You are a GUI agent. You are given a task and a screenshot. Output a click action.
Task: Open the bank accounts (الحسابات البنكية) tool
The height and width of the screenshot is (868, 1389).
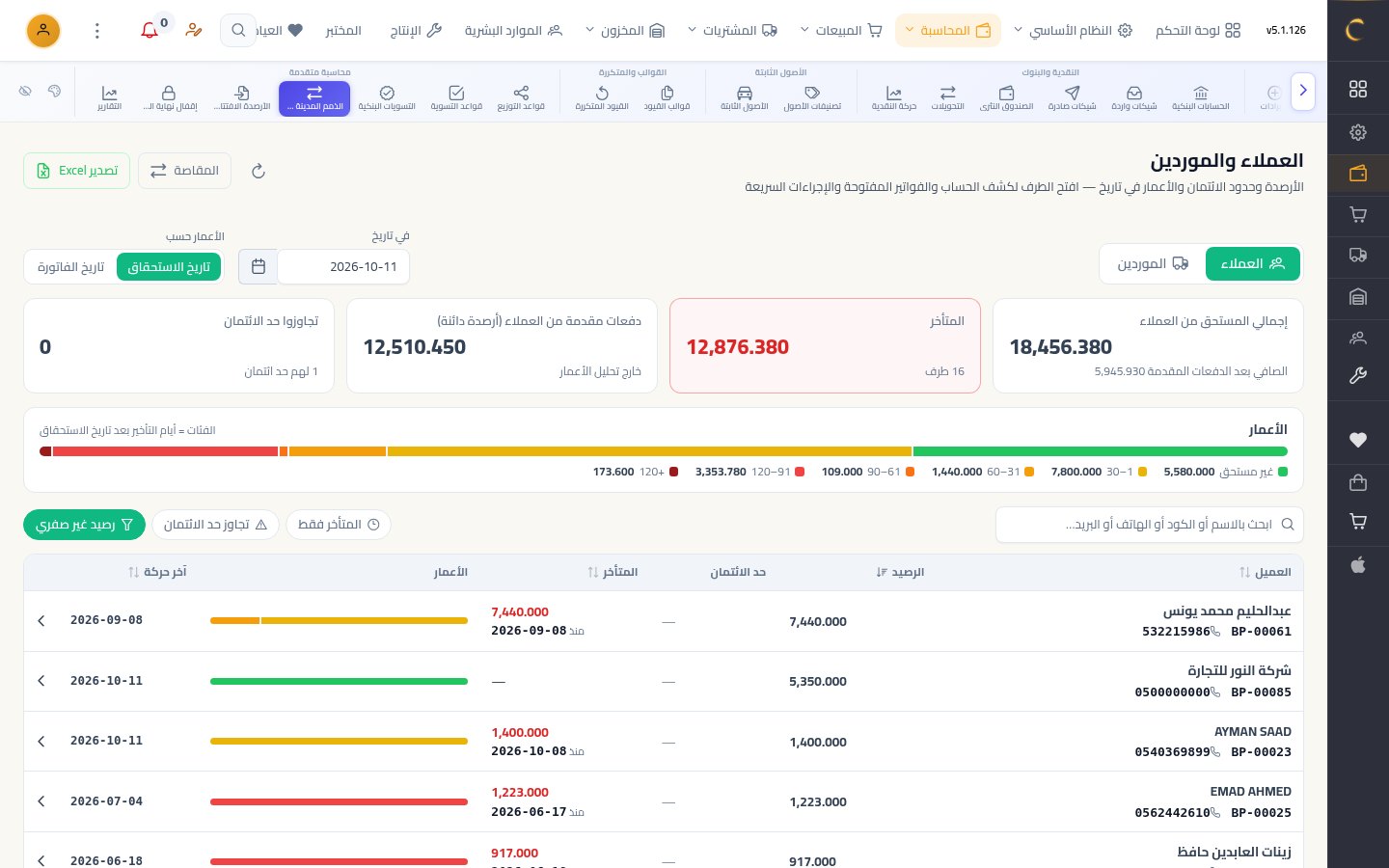pyautogui.click(x=1200, y=98)
